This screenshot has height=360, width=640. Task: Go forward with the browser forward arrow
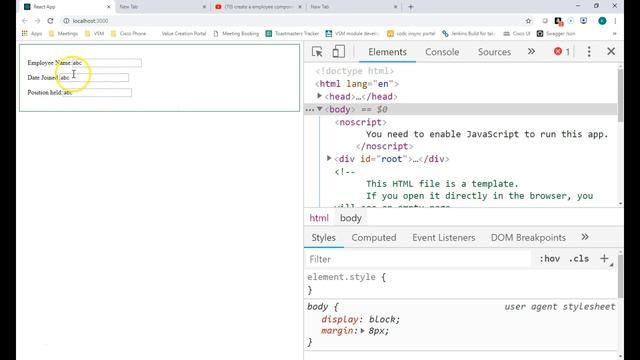tap(38, 21)
